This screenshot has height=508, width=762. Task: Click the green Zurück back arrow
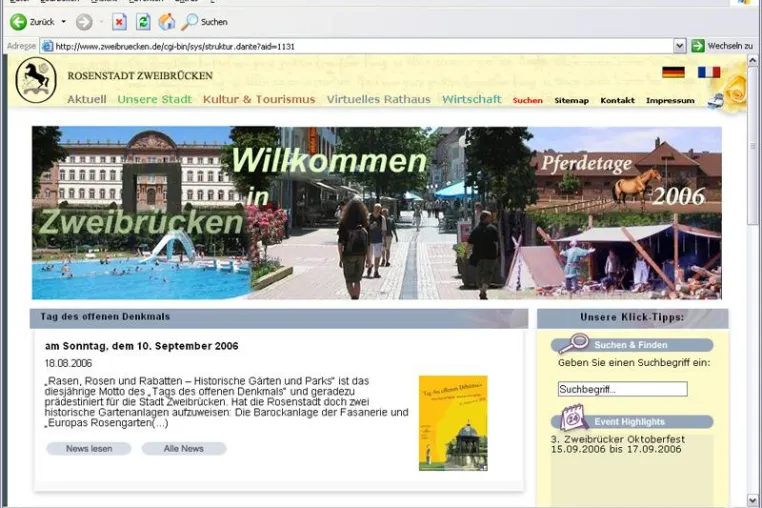(18, 22)
